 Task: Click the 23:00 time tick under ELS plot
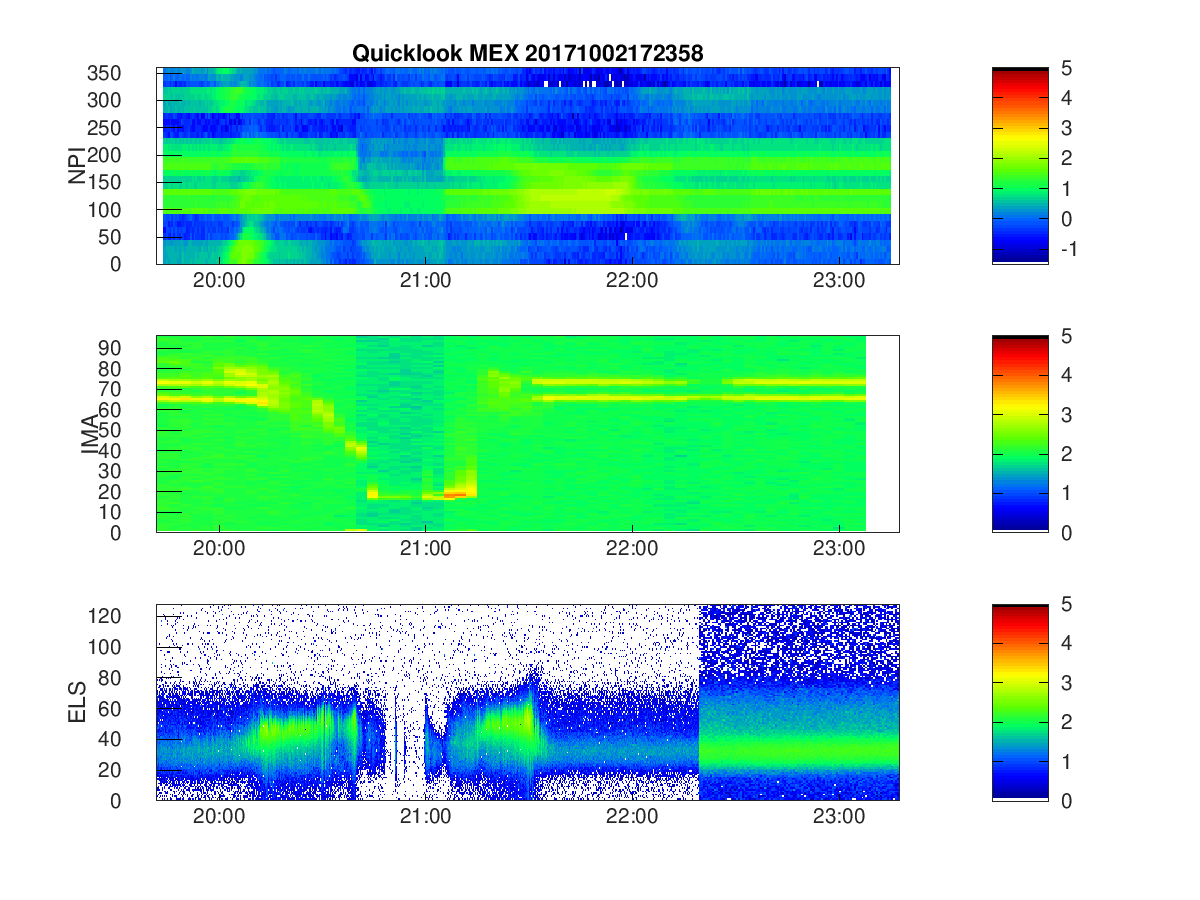[x=838, y=817]
